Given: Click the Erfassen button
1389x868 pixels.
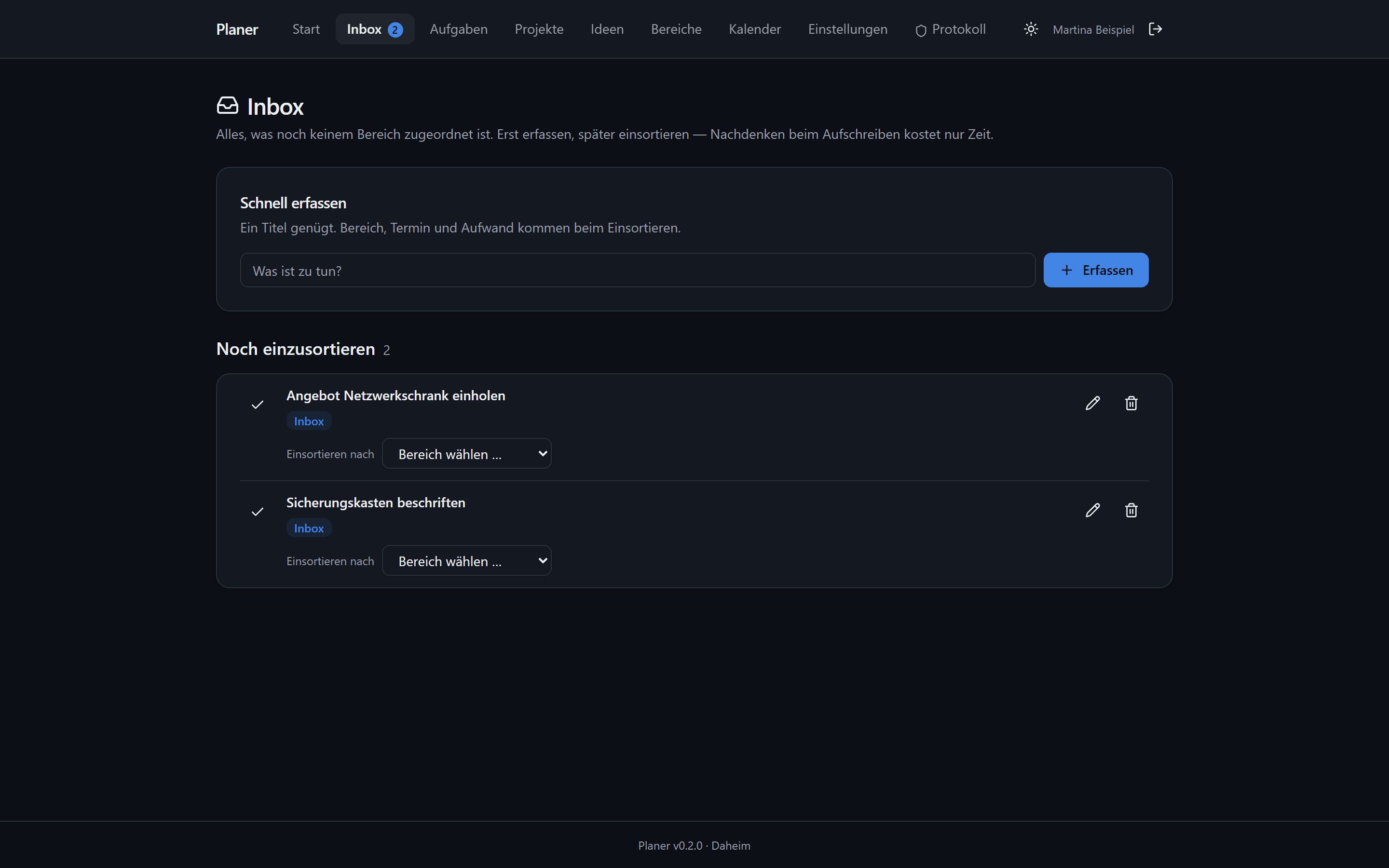Looking at the screenshot, I should (x=1096, y=270).
